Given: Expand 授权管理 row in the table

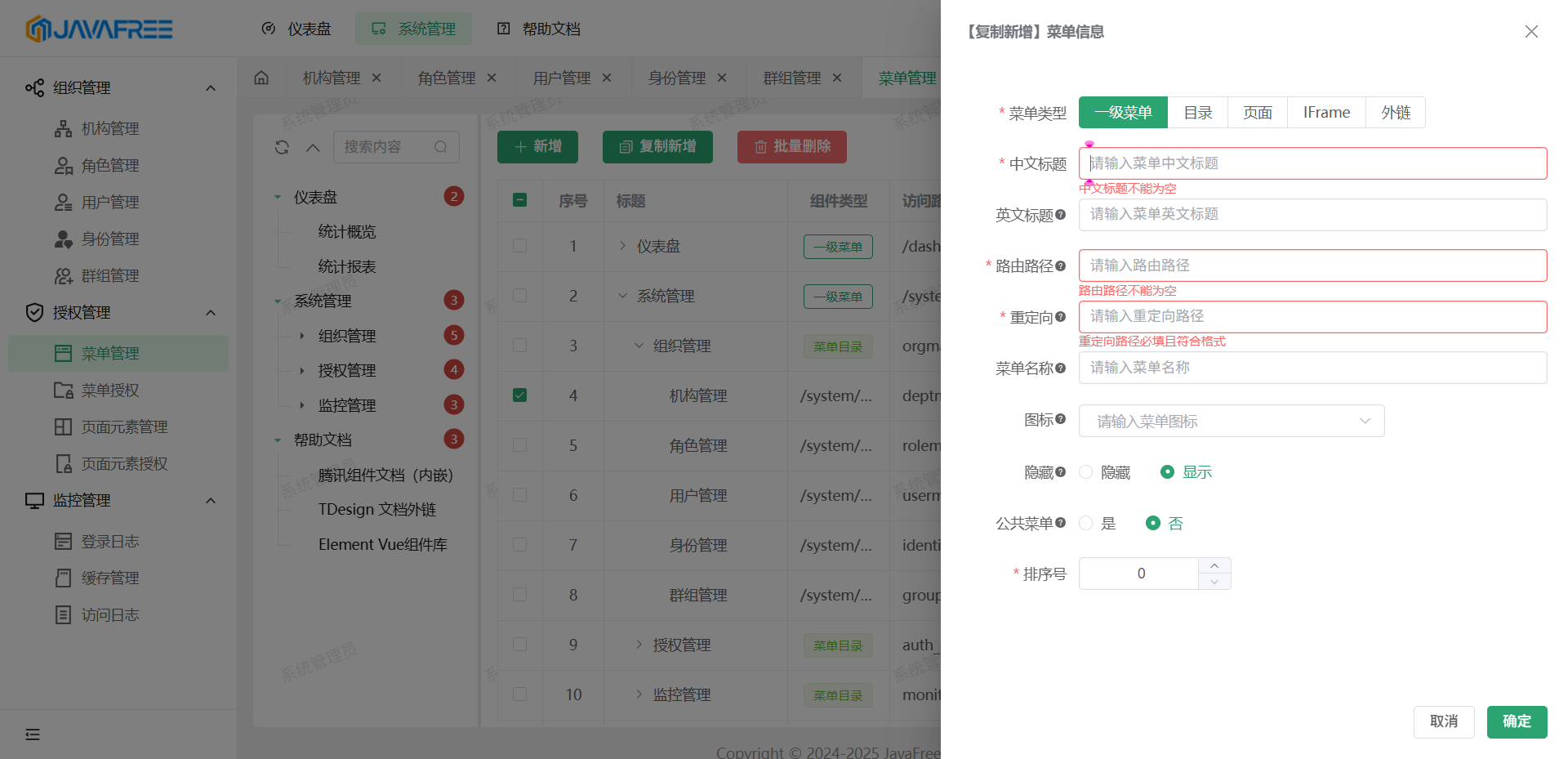Looking at the screenshot, I should coord(639,645).
